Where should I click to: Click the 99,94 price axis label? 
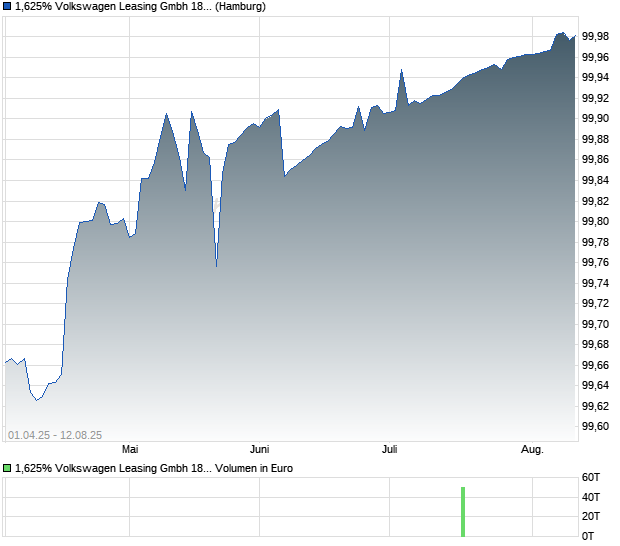595,77
